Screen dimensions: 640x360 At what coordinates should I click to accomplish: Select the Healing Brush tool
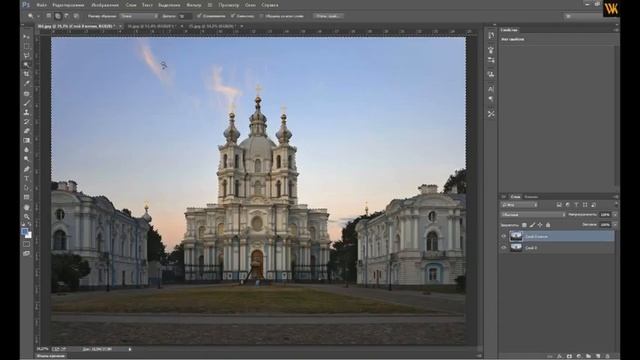27,93
